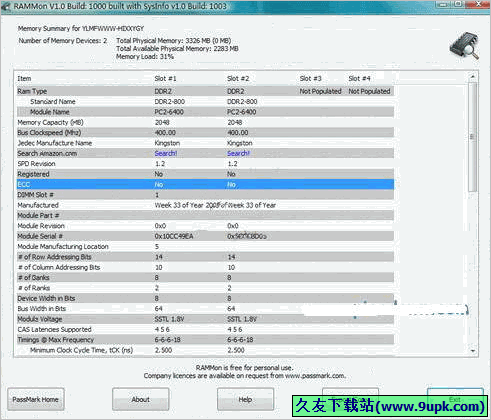The height and width of the screenshot is (420, 491).
Task: Select the DIMM Slot # row
Action: [205, 195]
